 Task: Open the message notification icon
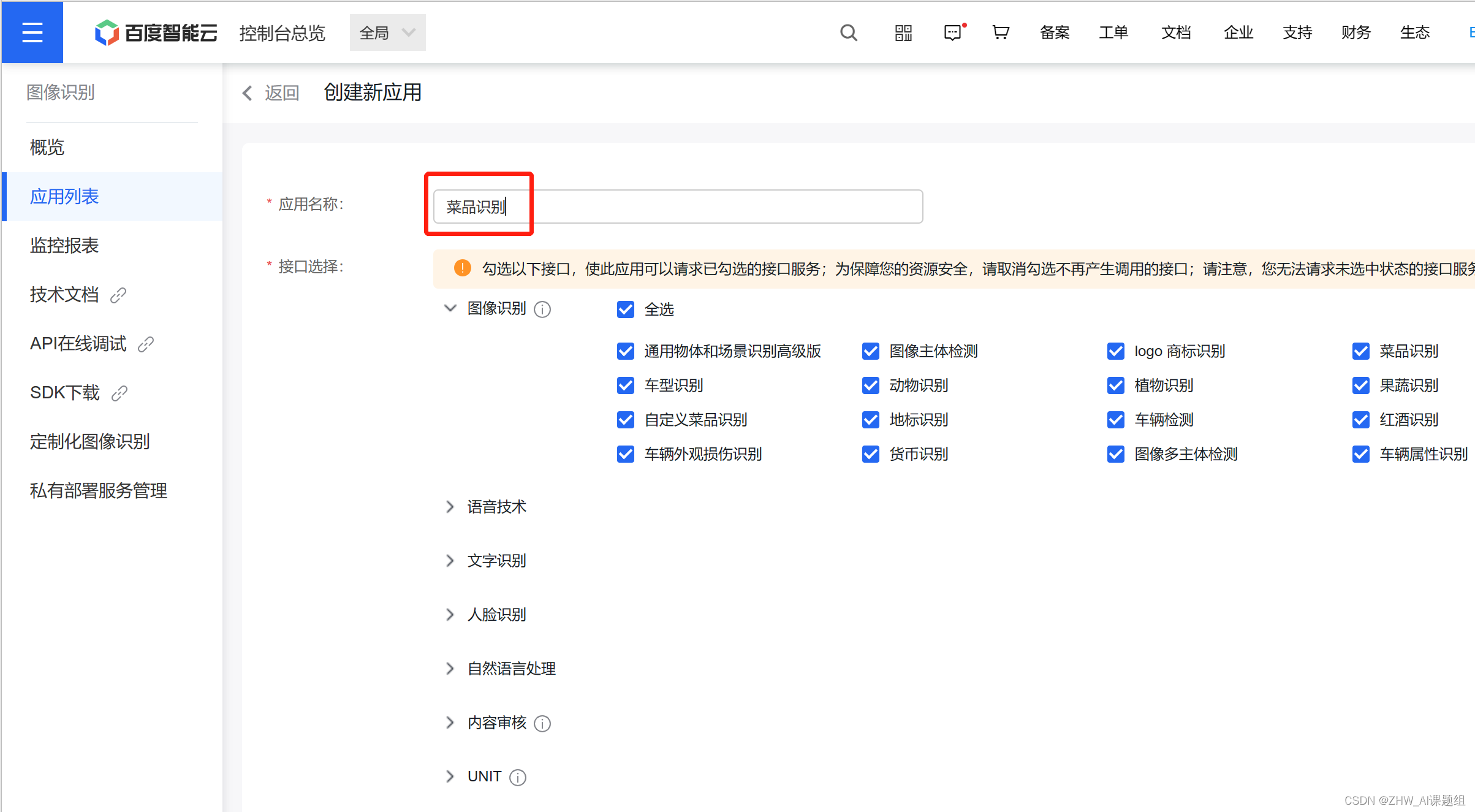click(x=953, y=32)
